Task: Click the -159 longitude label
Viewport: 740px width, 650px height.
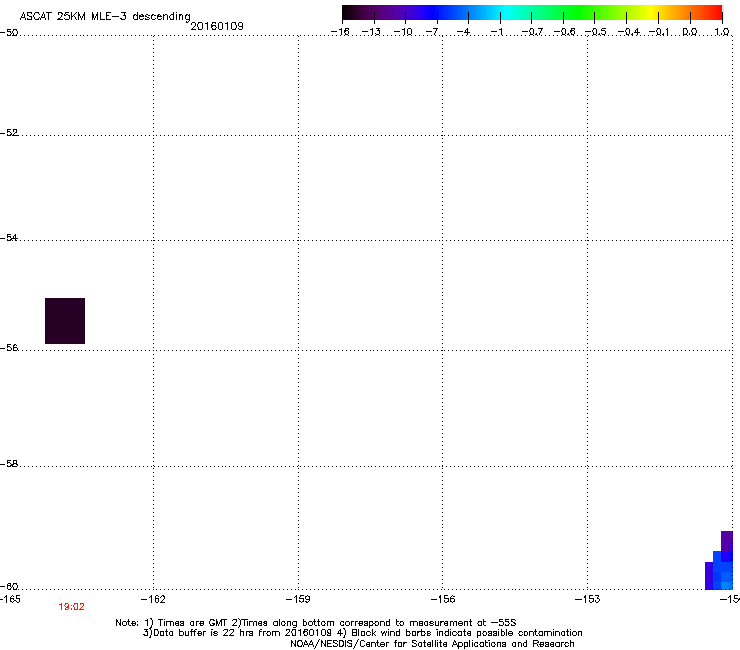Action: 298,599
